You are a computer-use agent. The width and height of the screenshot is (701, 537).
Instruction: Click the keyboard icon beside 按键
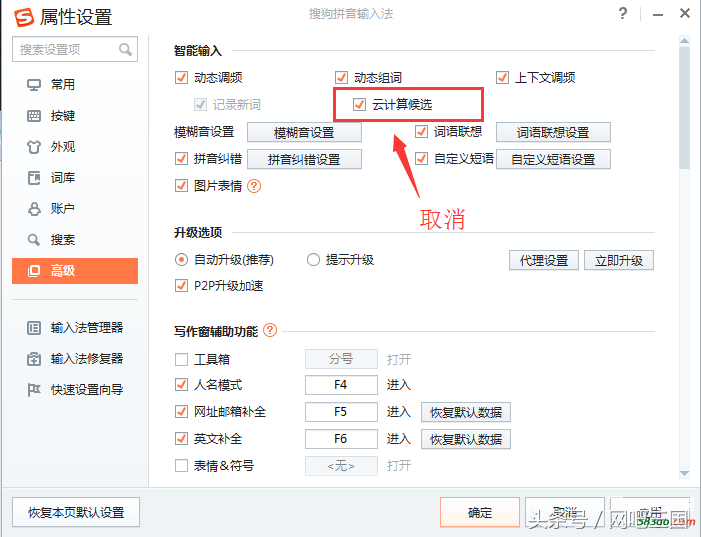click(x=34, y=116)
